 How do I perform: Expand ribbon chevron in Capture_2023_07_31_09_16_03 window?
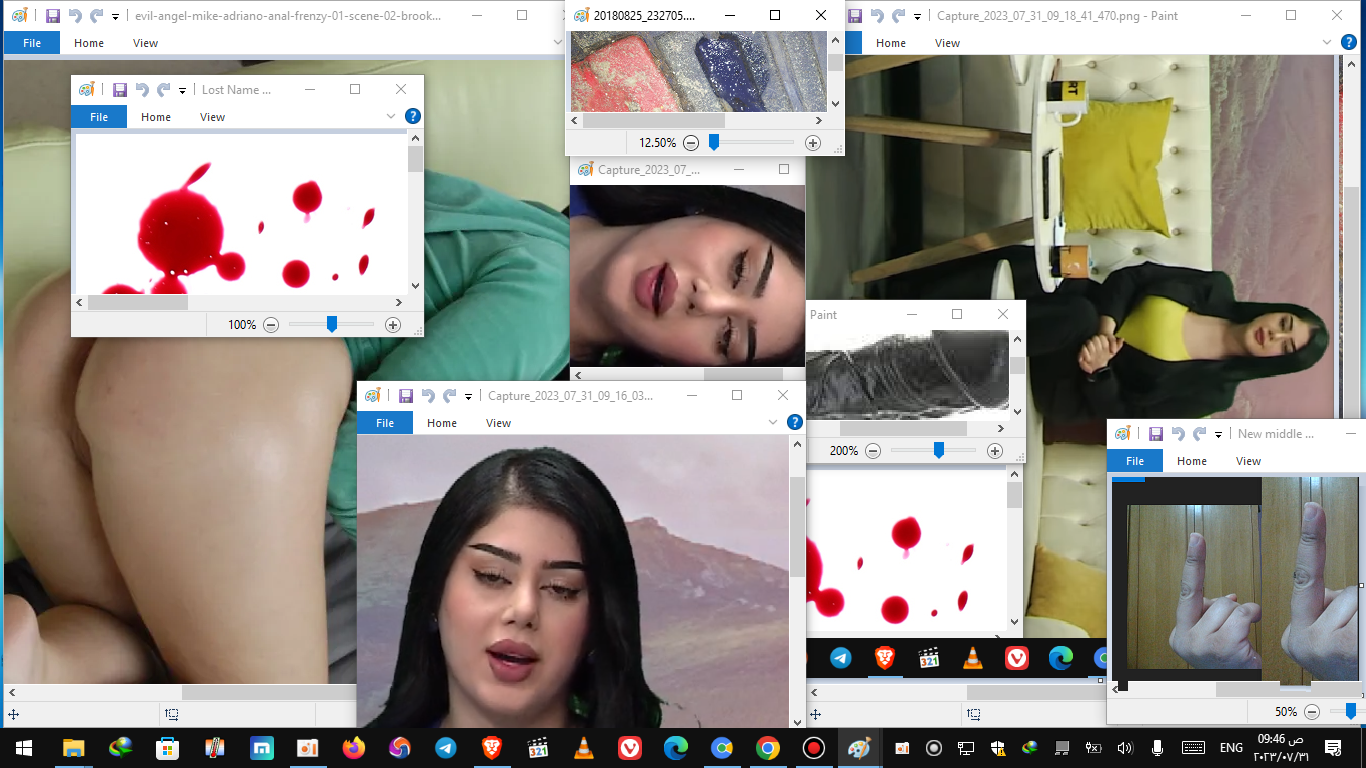click(773, 423)
